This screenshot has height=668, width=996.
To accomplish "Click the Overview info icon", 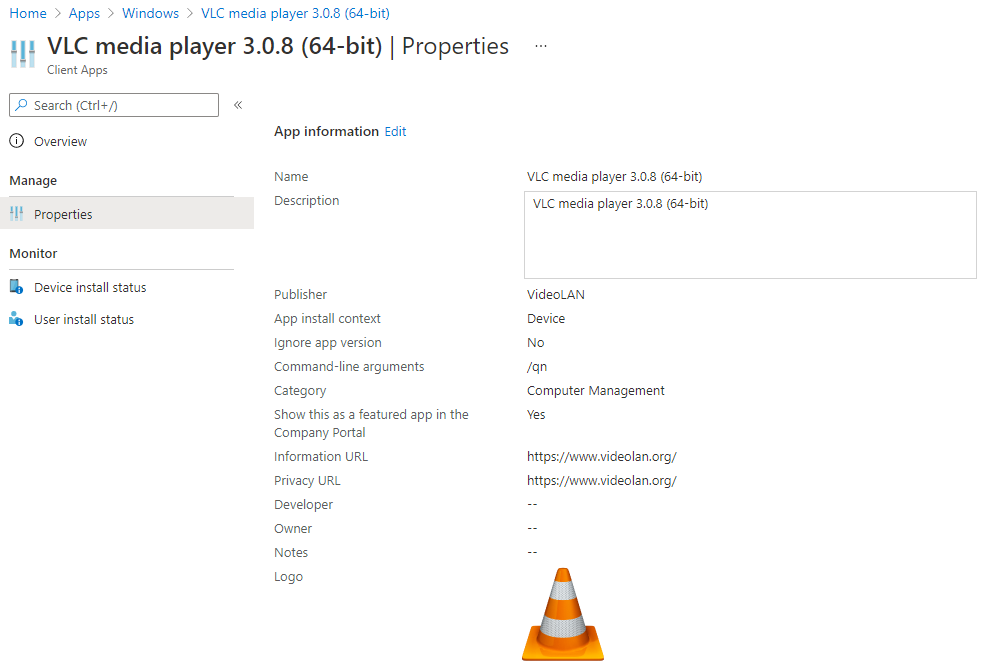I will click(x=17, y=141).
